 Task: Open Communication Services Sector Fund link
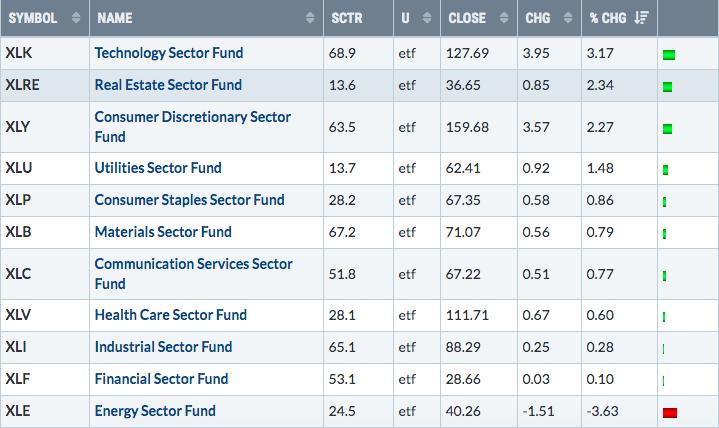[x=194, y=274]
